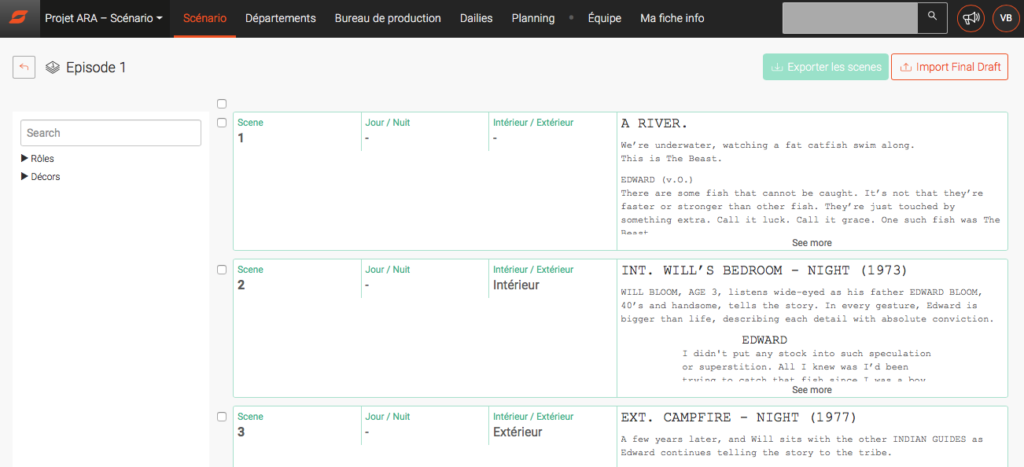Click the Import Final Draft button
This screenshot has height=467, width=1024.
(949, 67)
